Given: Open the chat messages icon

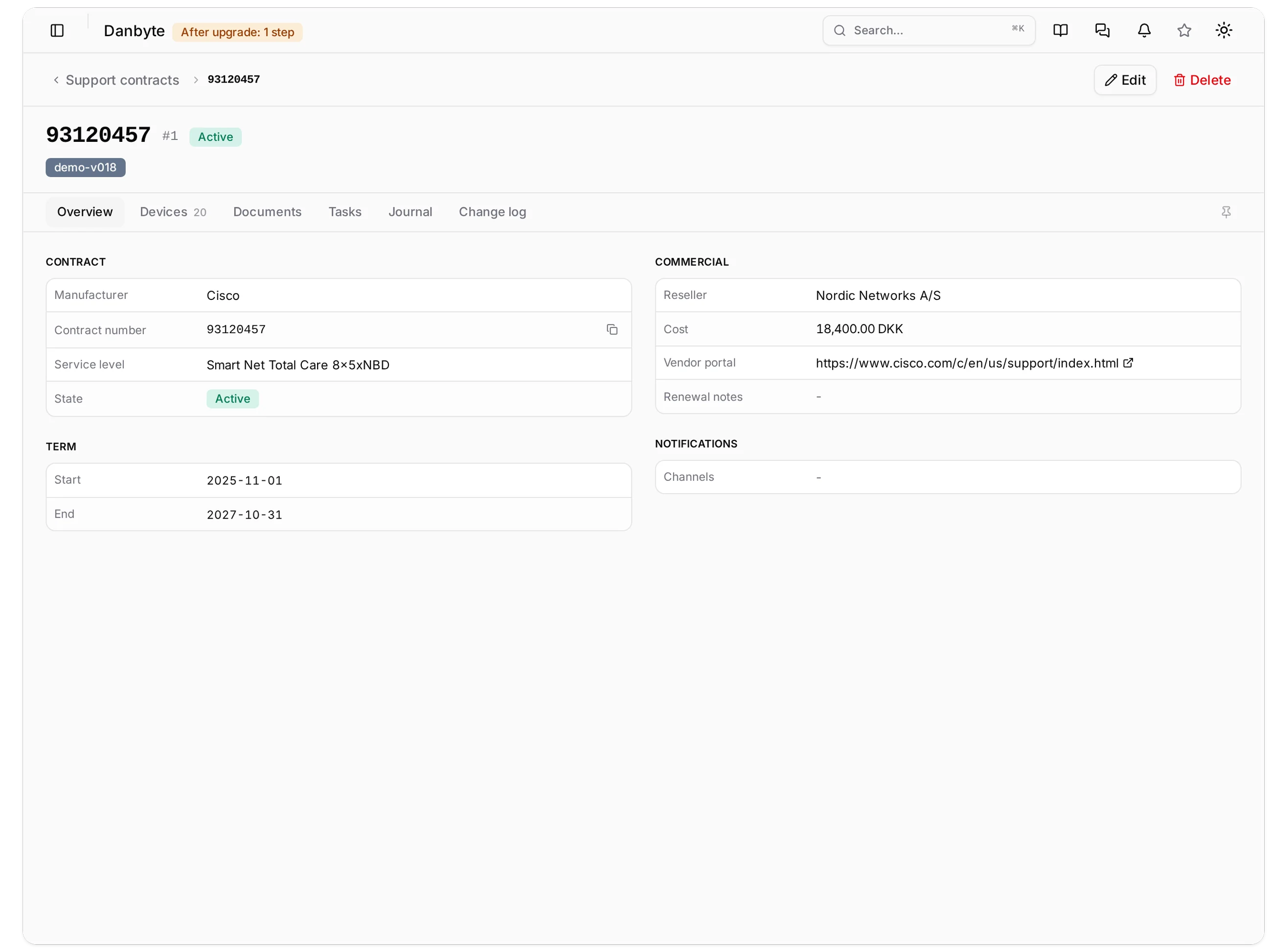Looking at the screenshot, I should (x=1102, y=30).
